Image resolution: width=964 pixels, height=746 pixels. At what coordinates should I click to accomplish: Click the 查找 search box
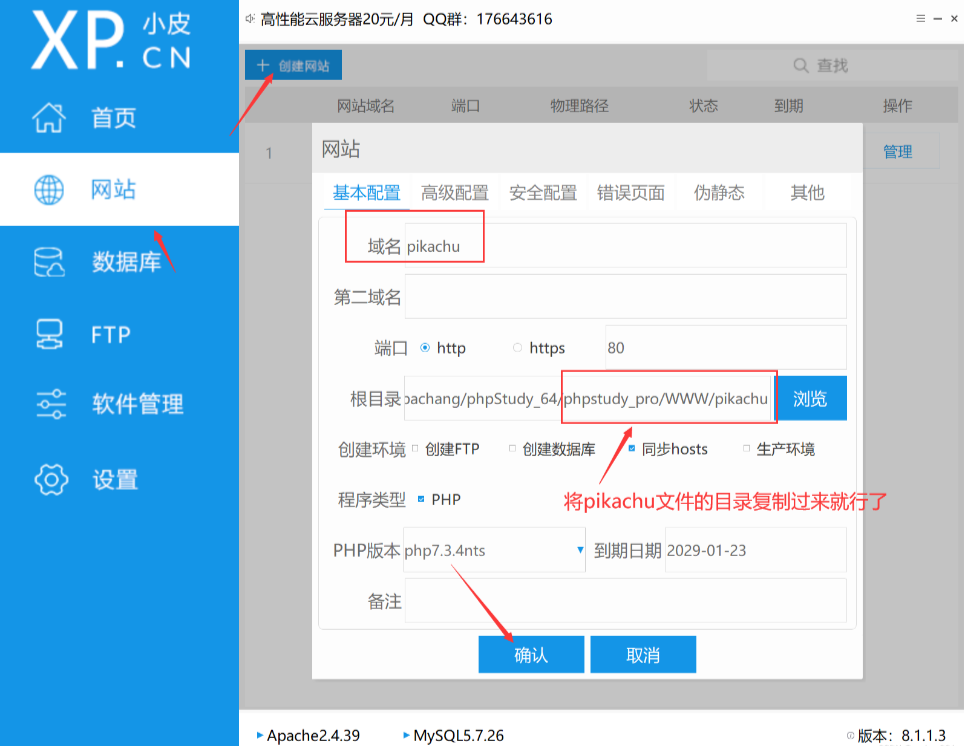pyautogui.click(x=832, y=65)
